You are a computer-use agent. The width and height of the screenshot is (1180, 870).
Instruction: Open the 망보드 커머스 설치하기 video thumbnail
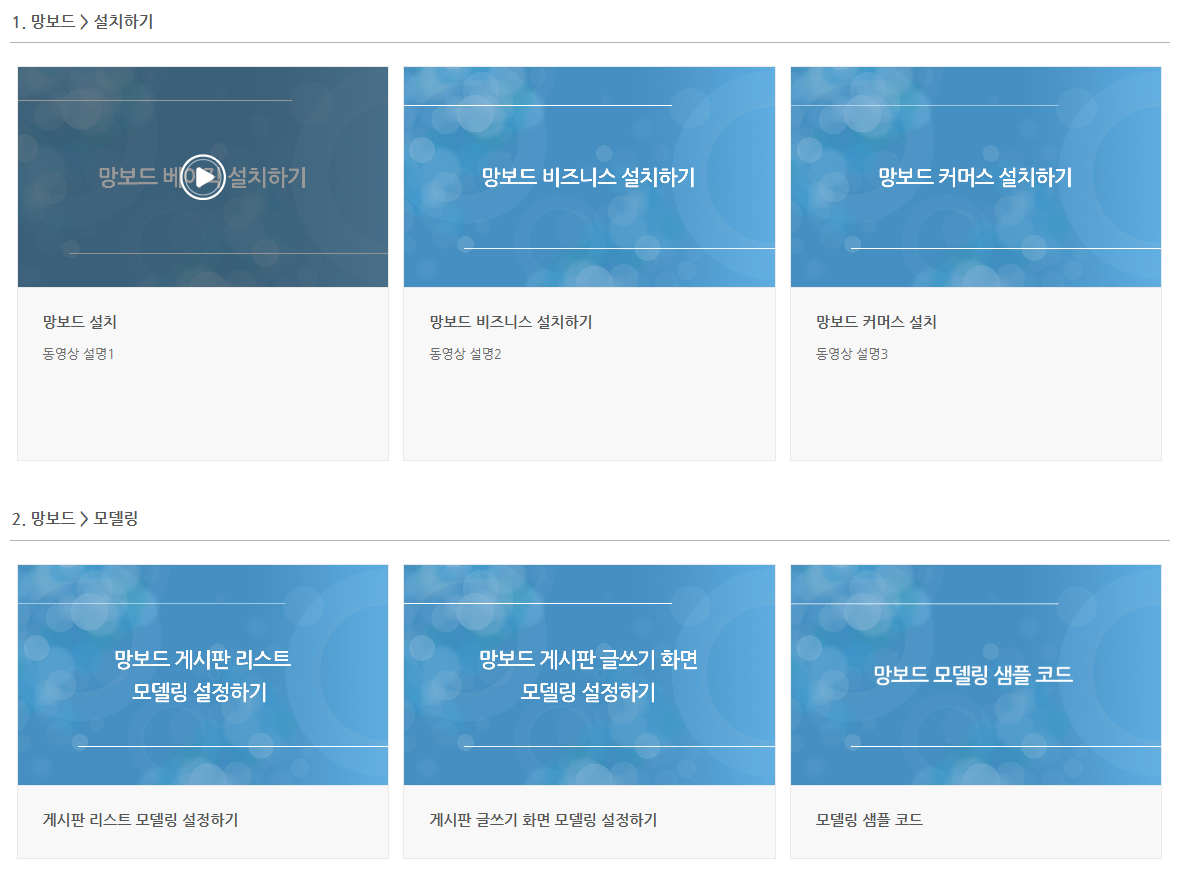tap(975, 176)
